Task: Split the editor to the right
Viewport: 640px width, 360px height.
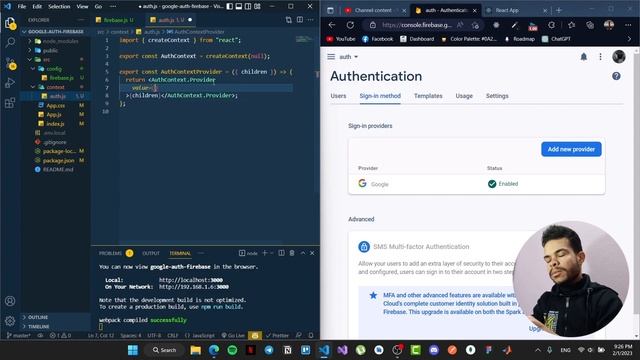Action: tap(300, 20)
